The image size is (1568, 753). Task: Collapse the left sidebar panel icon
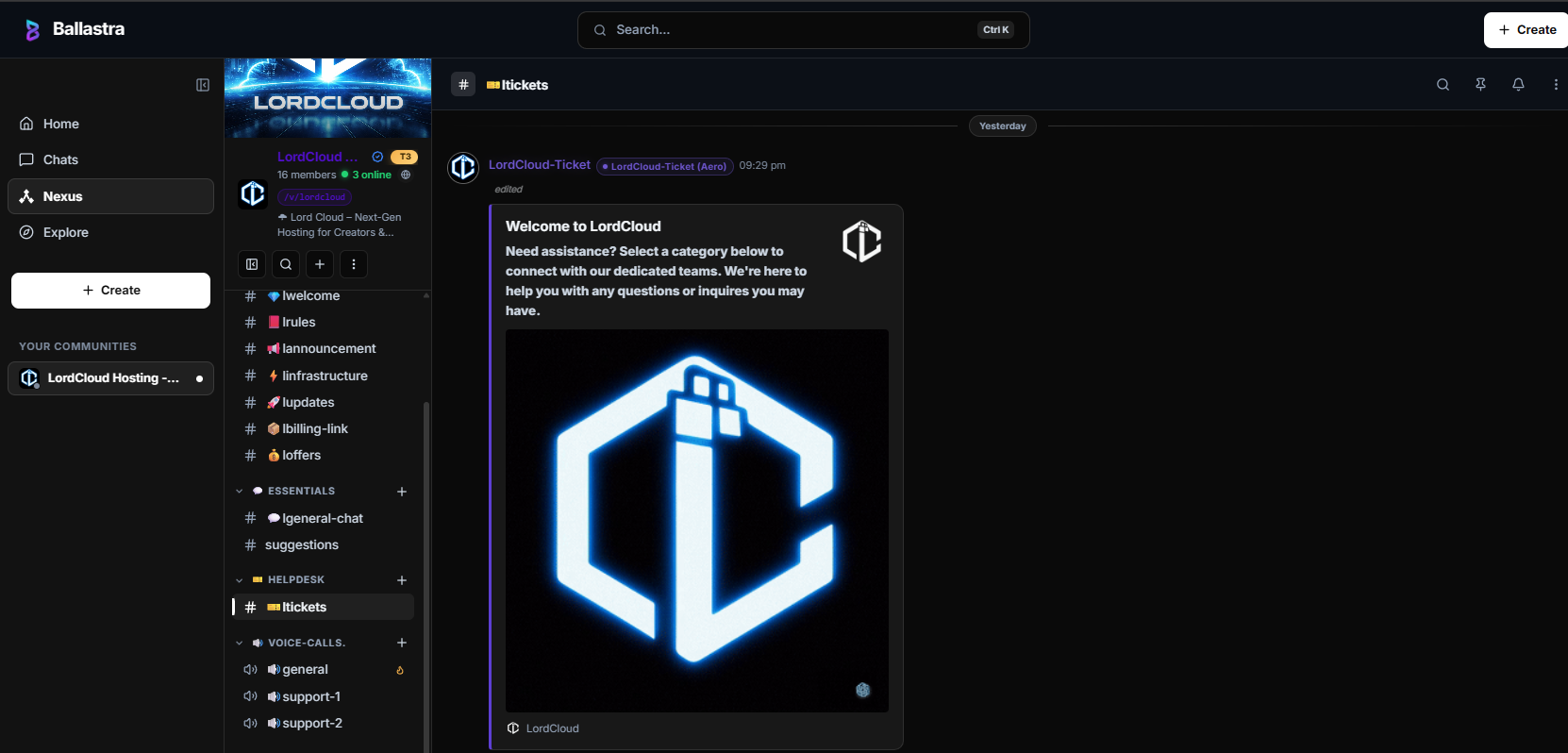[203, 85]
